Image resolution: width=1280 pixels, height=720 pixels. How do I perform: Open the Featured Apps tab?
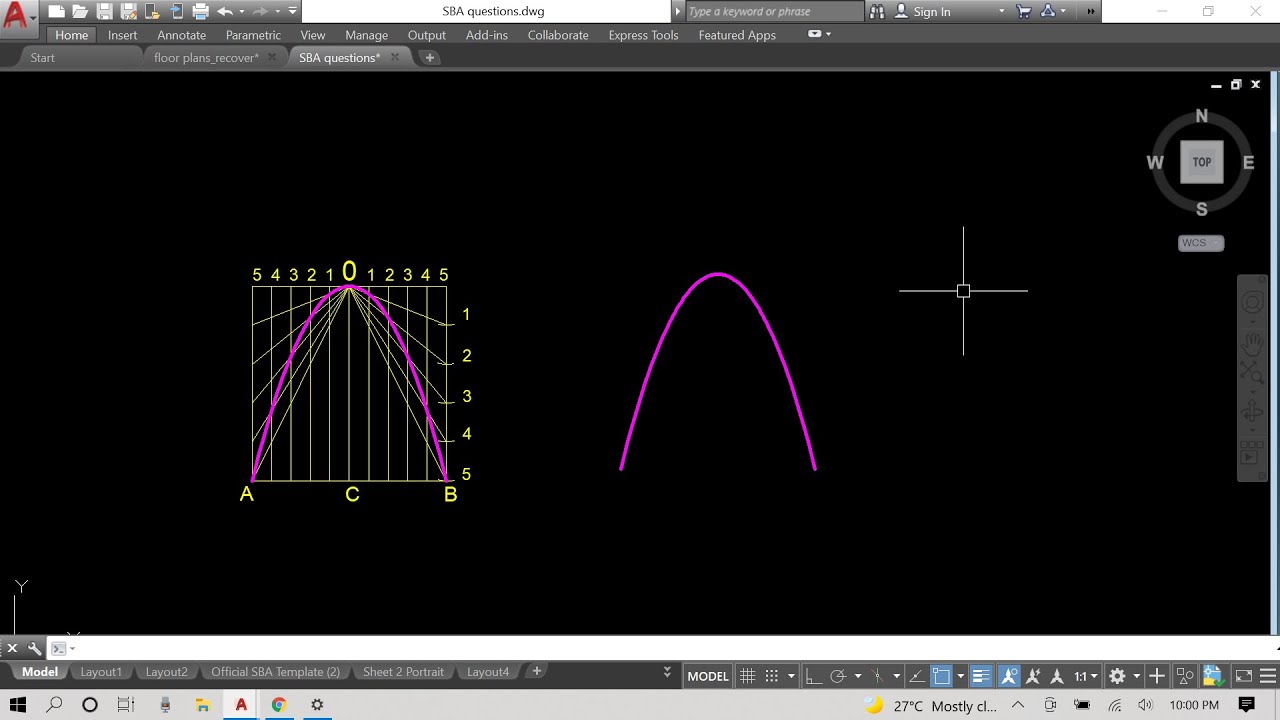pyautogui.click(x=737, y=35)
